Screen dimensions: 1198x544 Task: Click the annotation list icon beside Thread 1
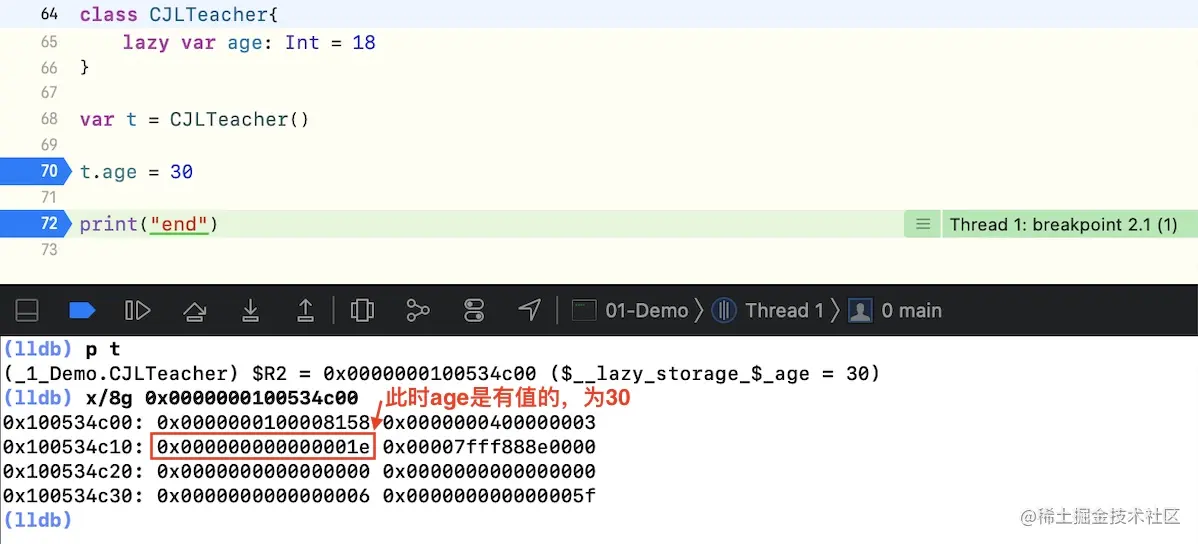(x=923, y=225)
